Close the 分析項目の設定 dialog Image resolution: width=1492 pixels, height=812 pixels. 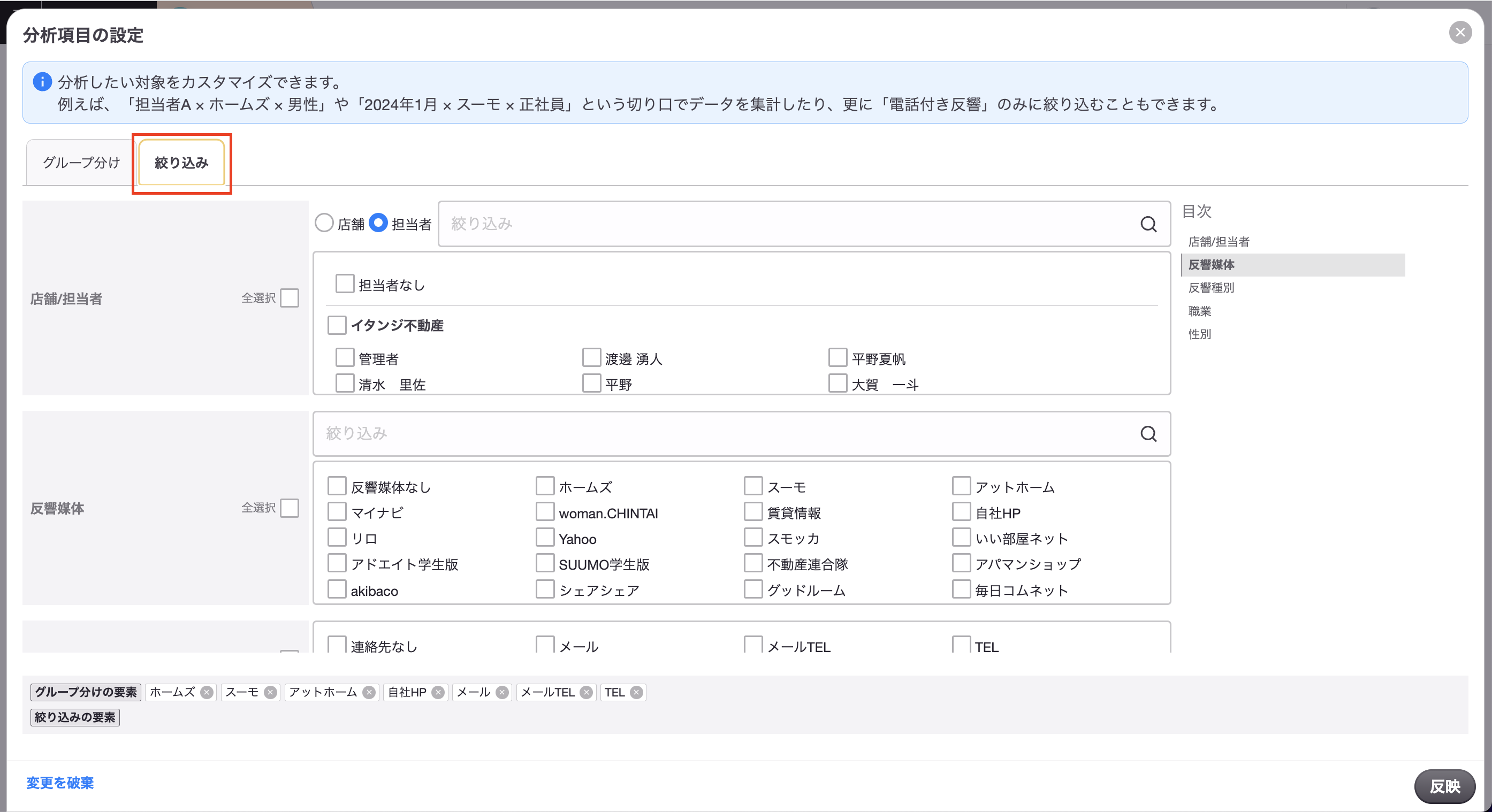coord(1460,33)
